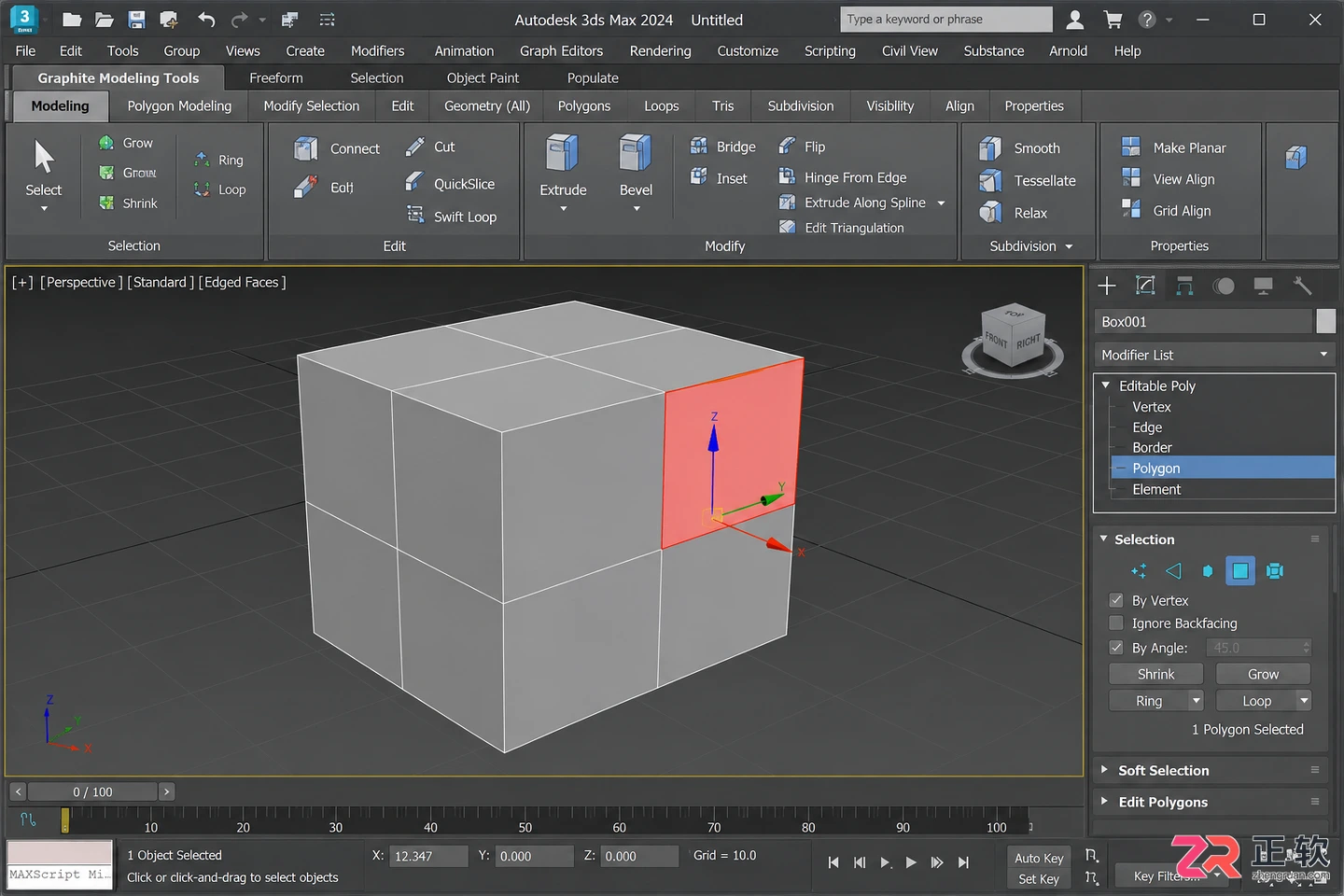Click Play Animation button
This screenshot has height=896, width=1344.
(x=910, y=862)
